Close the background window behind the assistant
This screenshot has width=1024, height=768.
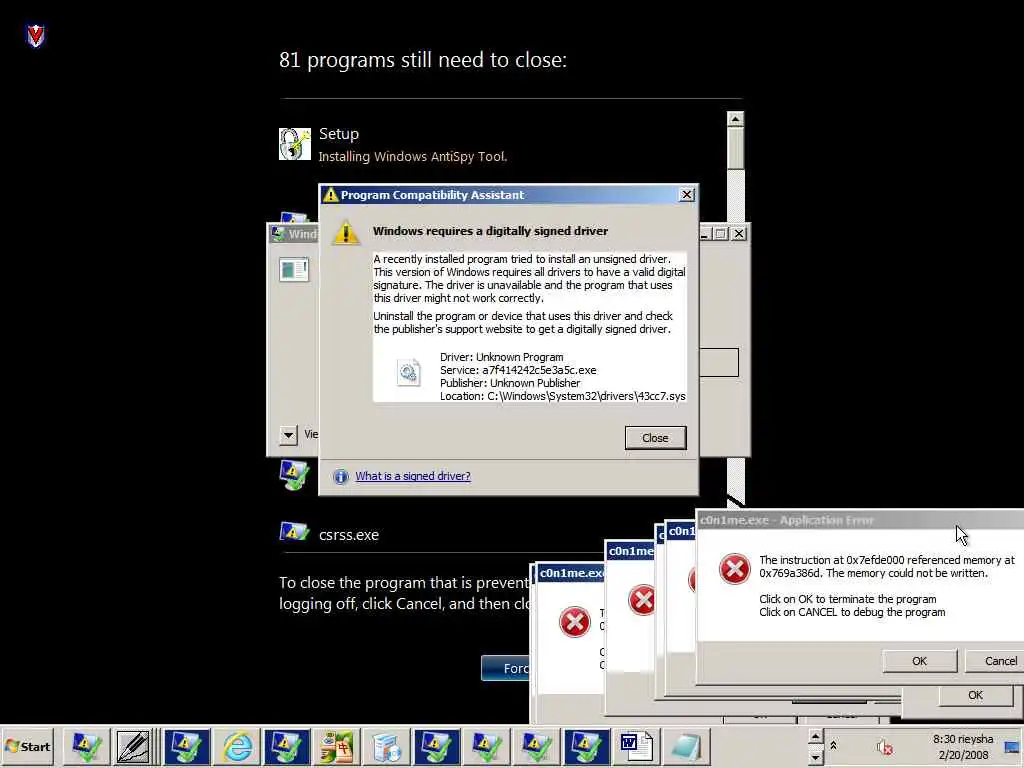(x=739, y=233)
